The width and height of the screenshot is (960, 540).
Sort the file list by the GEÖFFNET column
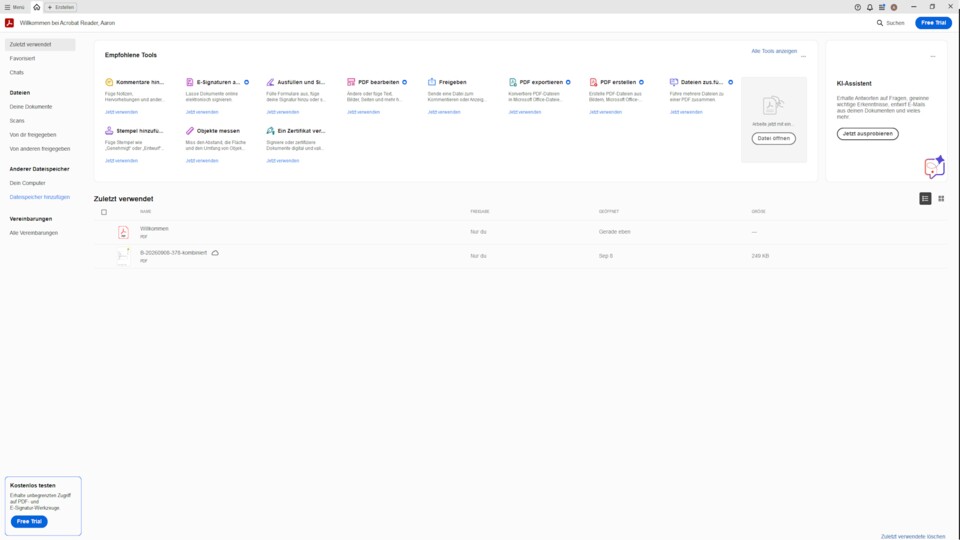click(x=609, y=212)
